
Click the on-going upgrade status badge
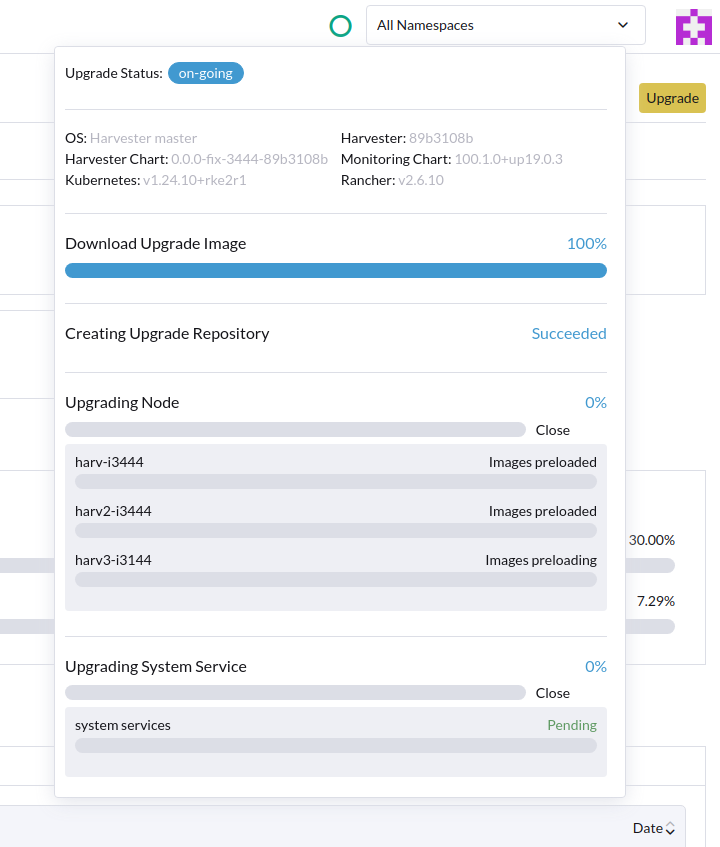pyautogui.click(x=206, y=73)
